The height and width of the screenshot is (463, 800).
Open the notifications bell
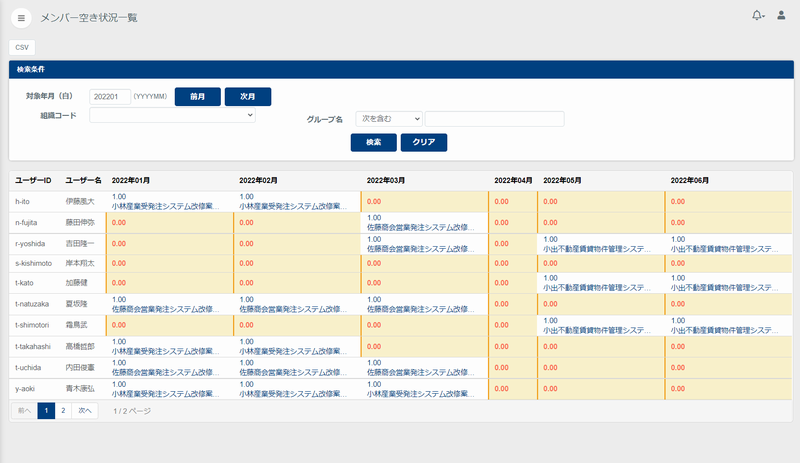pyautogui.click(x=757, y=16)
